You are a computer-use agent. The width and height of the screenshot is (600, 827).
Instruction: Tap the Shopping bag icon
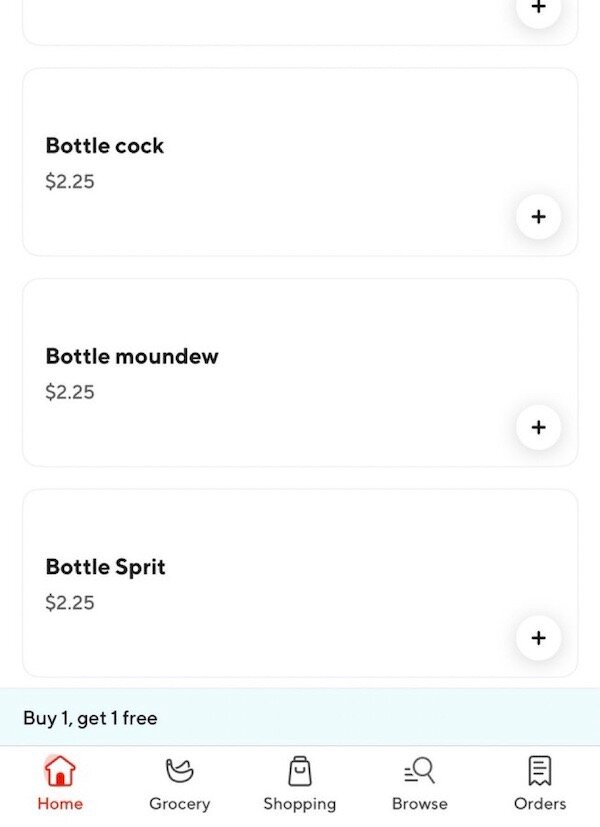click(x=299, y=771)
